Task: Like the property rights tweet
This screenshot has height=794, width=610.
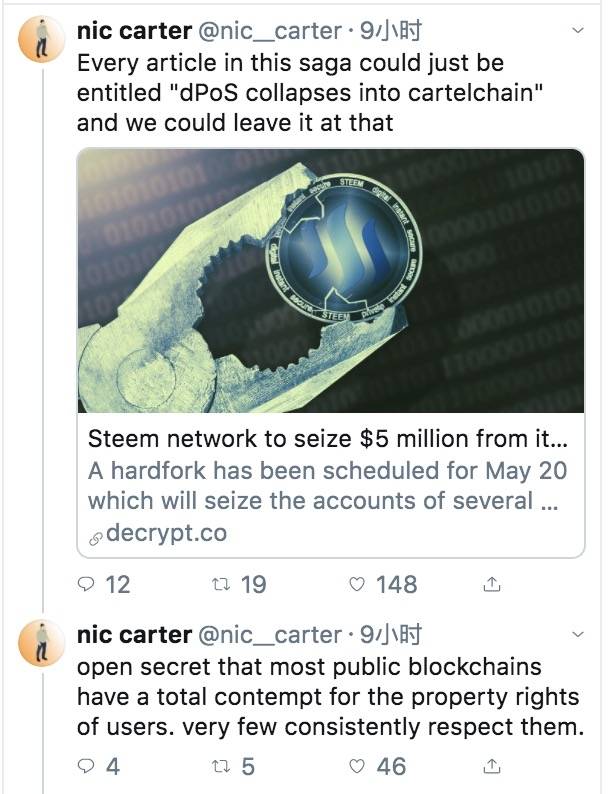Action: click(357, 766)
